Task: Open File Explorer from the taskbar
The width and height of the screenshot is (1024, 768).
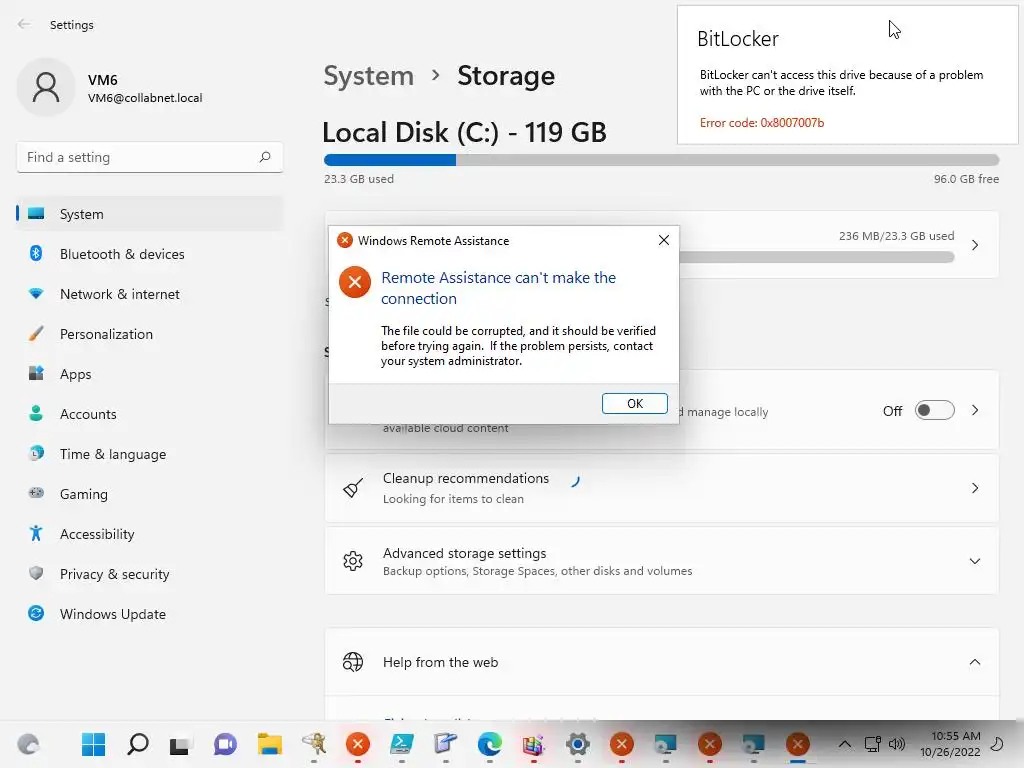Action: (269, 744)
